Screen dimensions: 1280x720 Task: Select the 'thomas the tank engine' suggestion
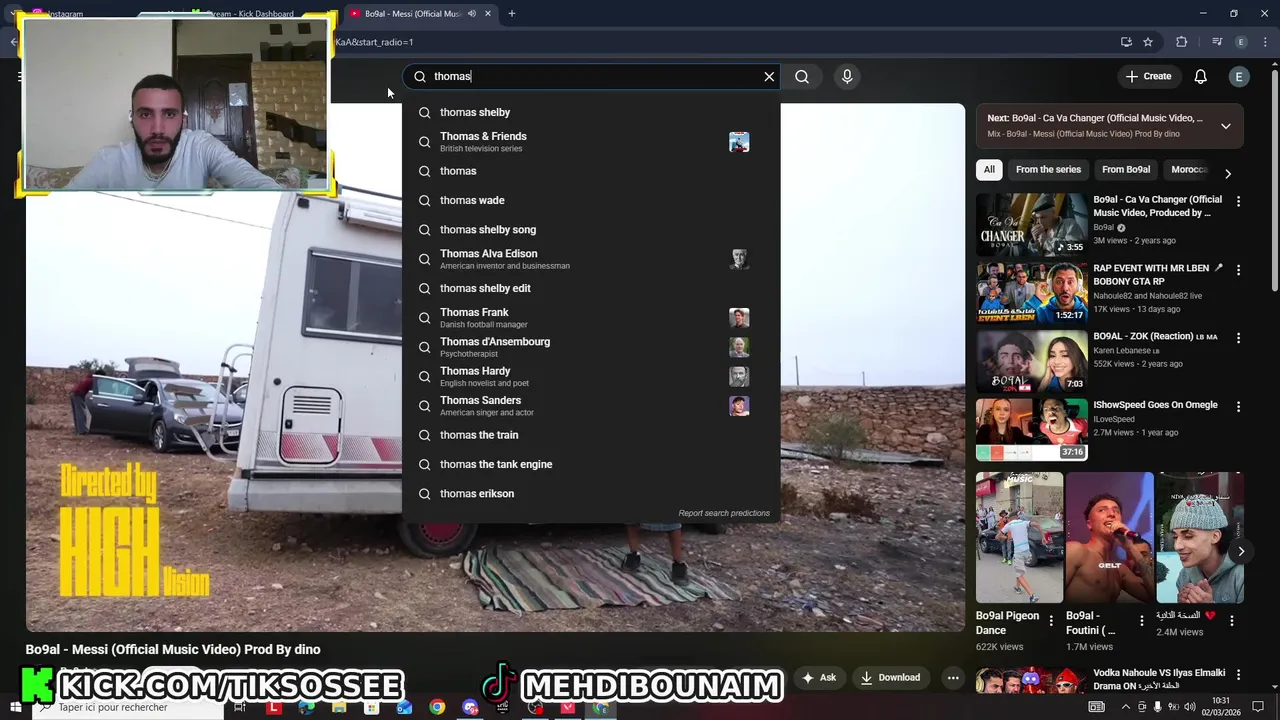click(x=591, y=464)
